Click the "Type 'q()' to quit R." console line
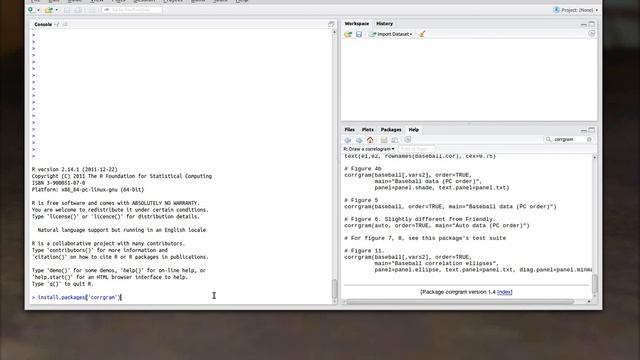This screenshot has height=360, width=640. coord(62,284)
